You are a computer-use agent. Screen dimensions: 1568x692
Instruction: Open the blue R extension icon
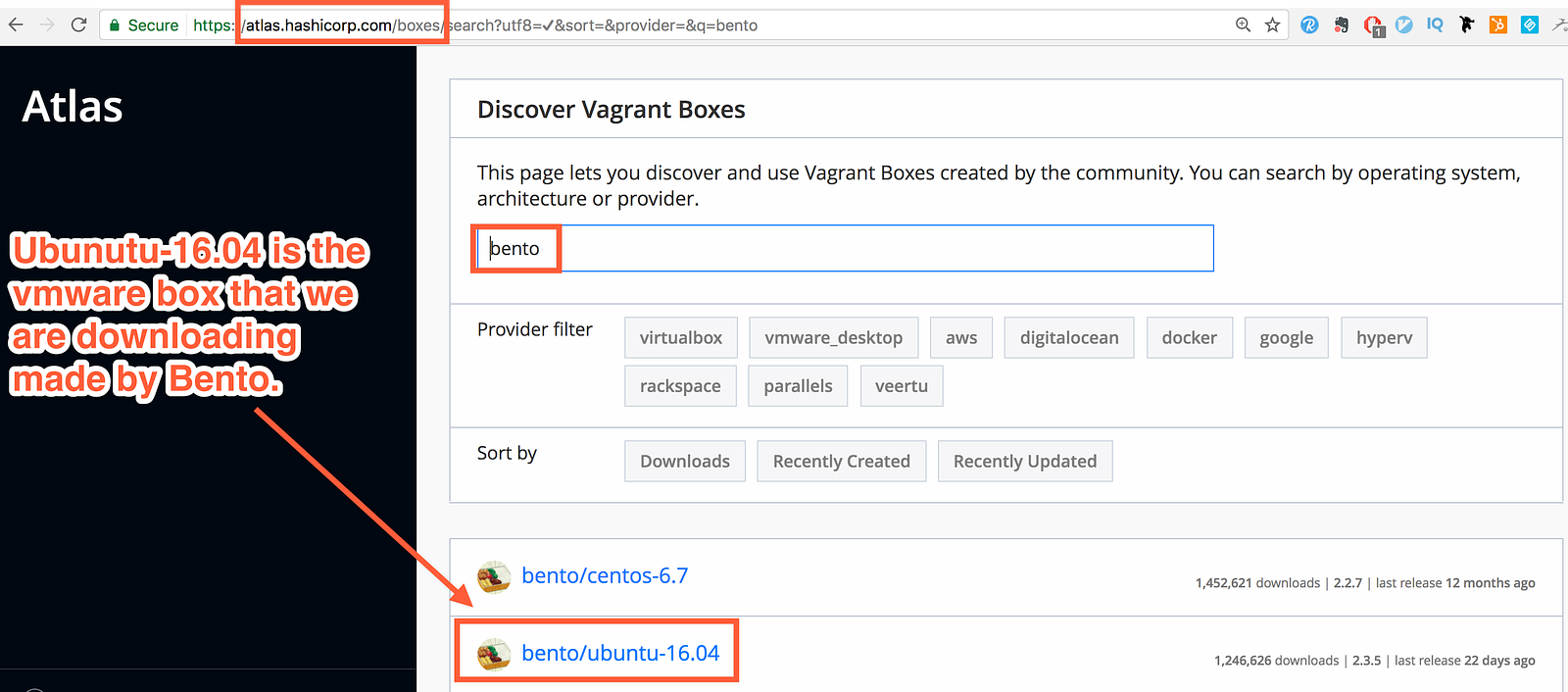[1309, 25]
